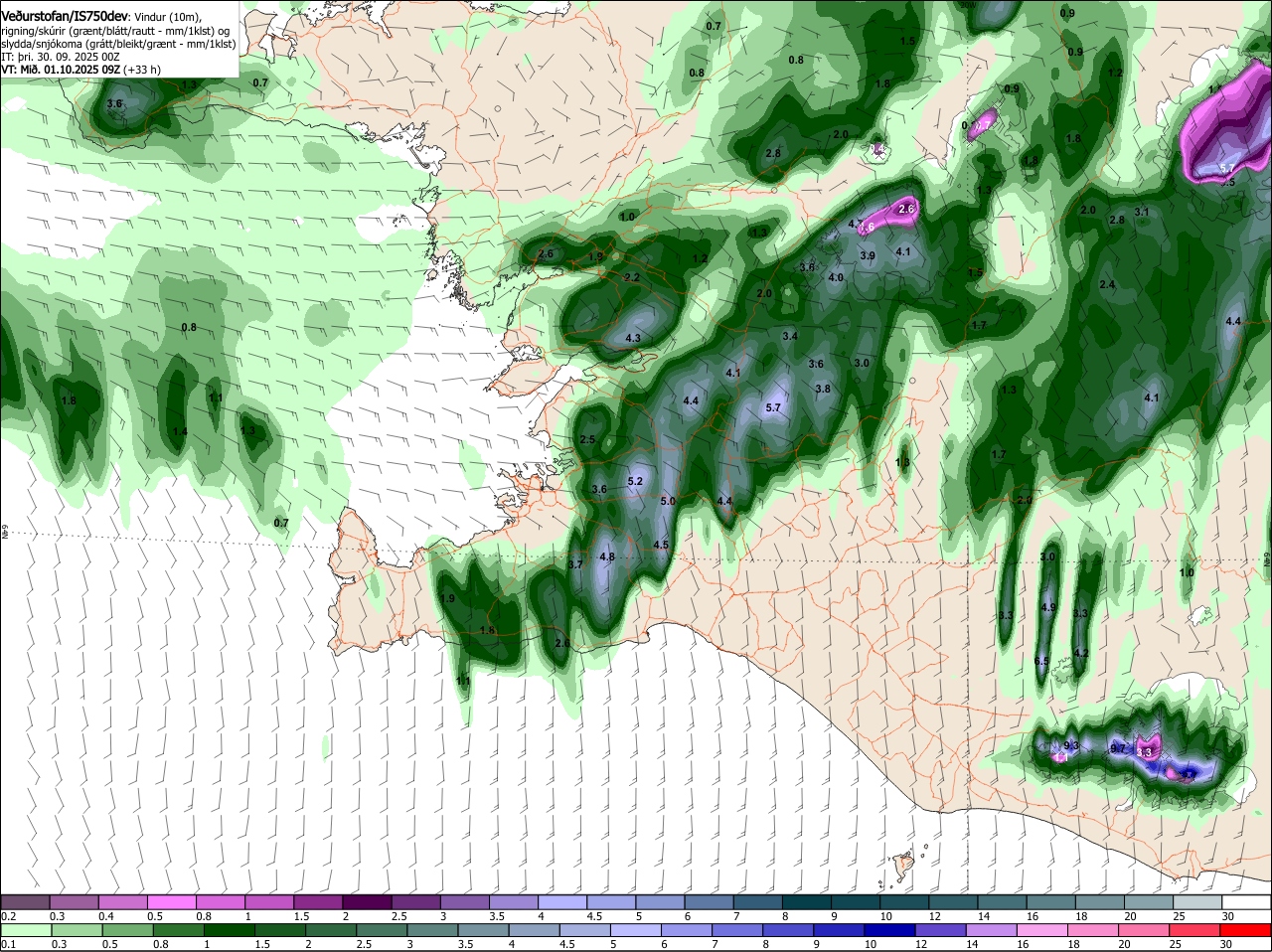Click the 4.8 precipitation value on map

tap(607, 556)
